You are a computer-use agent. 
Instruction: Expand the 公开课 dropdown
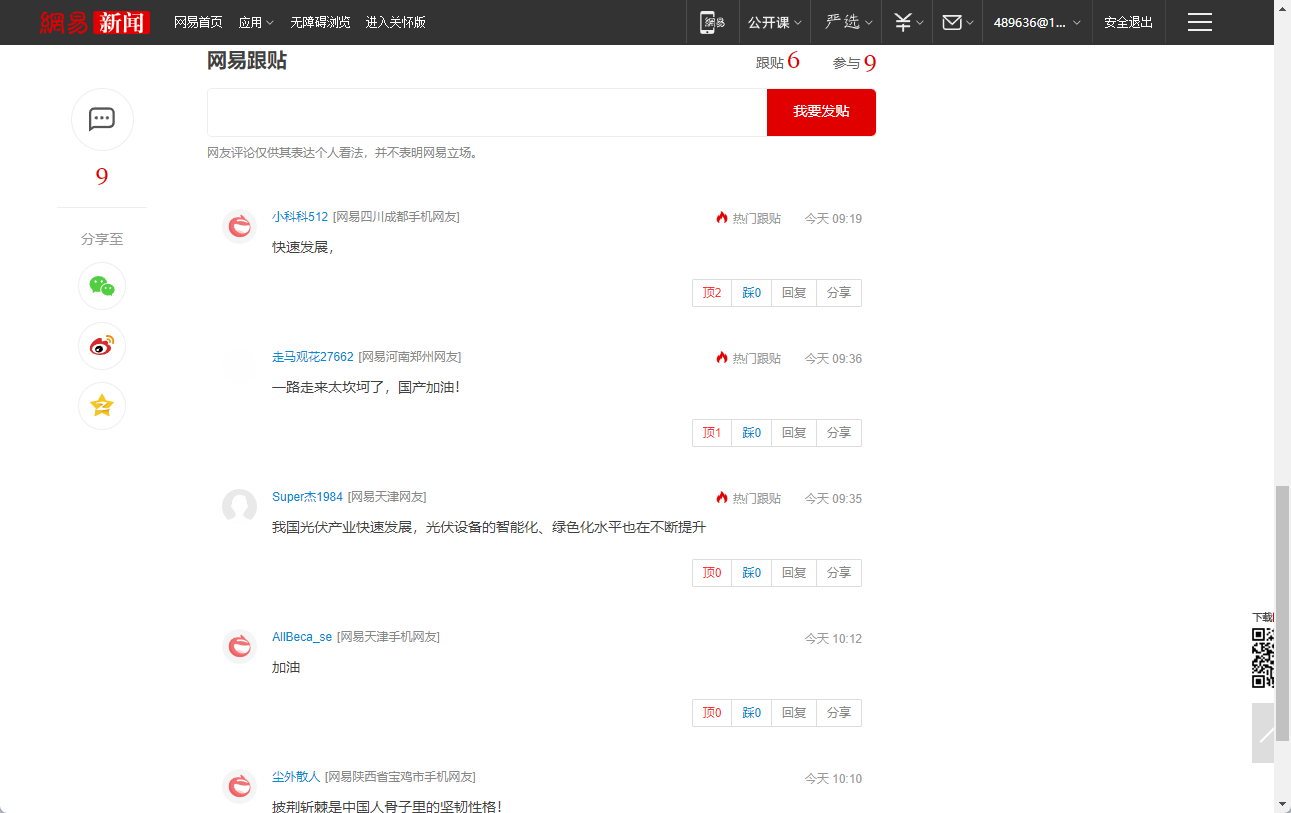tap(775, 22)
